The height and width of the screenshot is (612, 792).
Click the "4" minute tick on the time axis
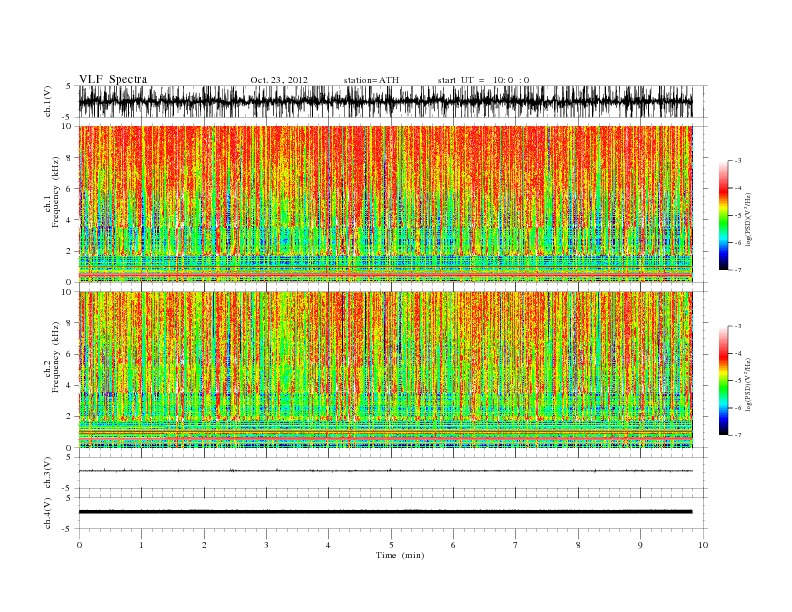[328, 545]
